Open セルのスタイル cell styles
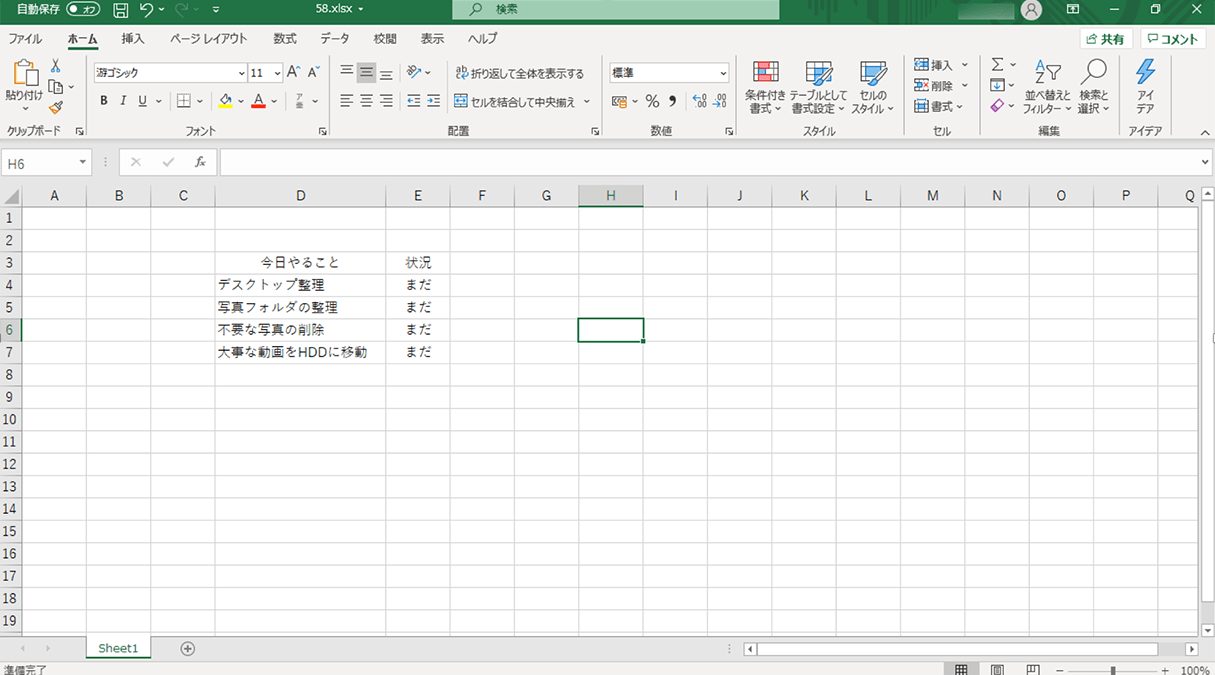This screenshot has height=675, width=1215. click(x=873, y=87)
